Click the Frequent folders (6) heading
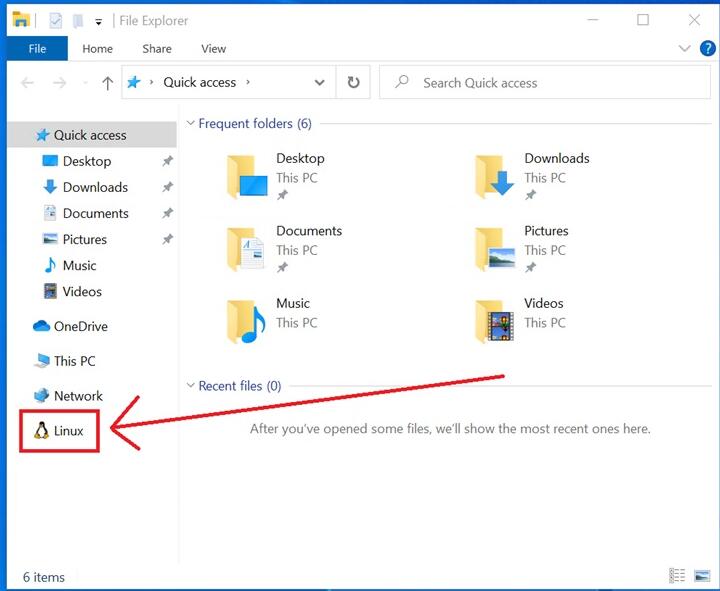This screenshot has width=720, height=591. 255,124
